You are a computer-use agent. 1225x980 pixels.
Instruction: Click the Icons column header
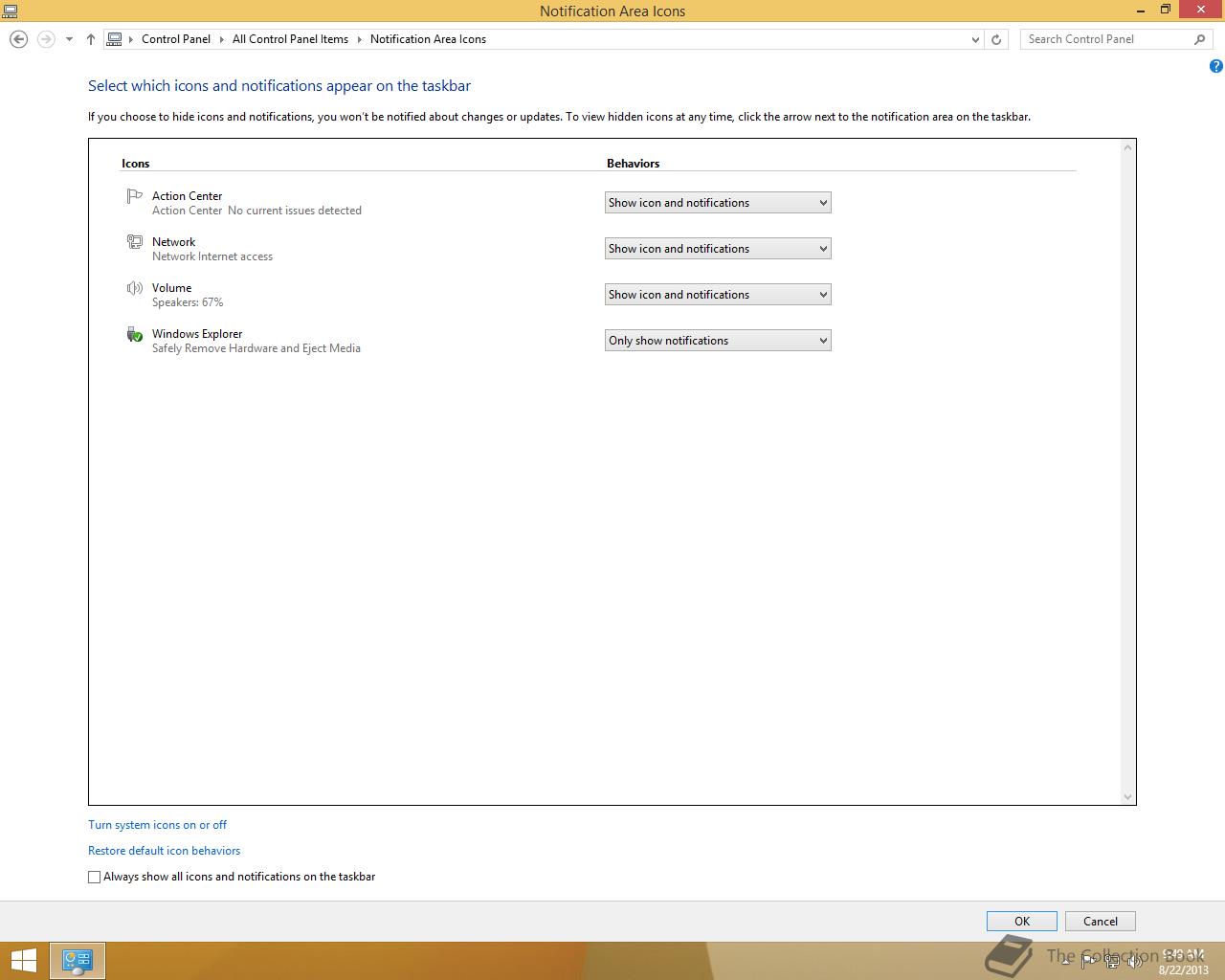136,164
